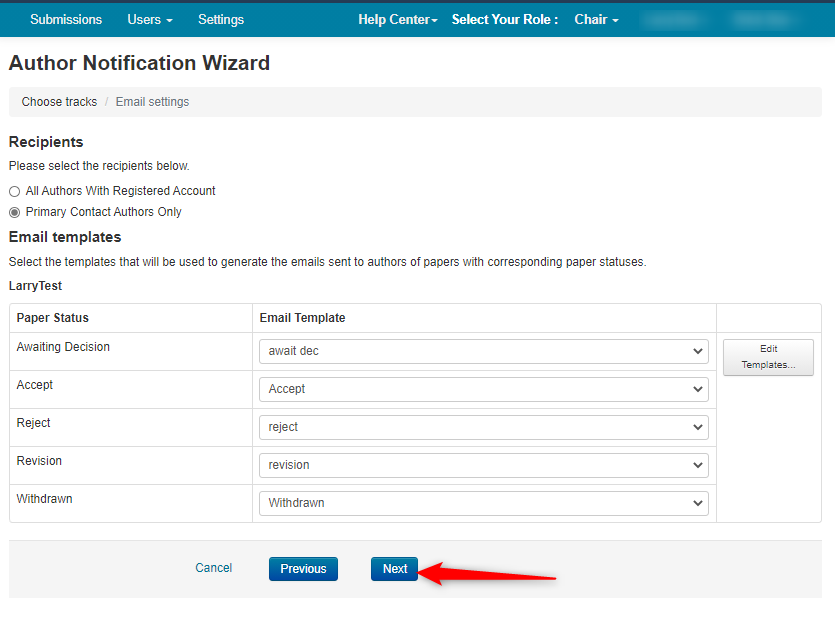Expand the Users menu
Viewport: 835px width, 622px height.
click(150, 20)
